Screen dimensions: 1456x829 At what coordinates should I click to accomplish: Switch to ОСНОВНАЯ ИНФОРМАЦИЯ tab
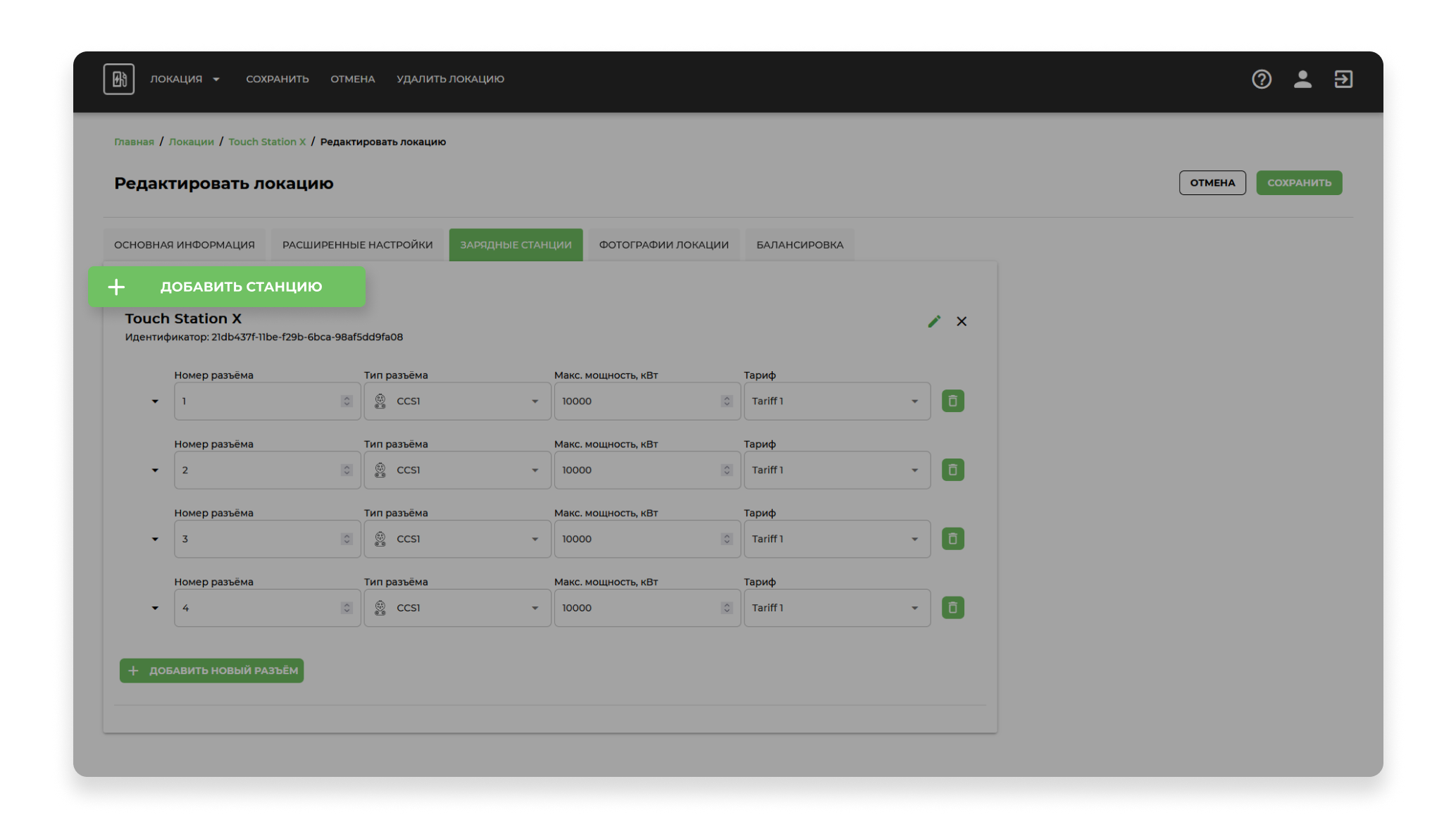185,245
